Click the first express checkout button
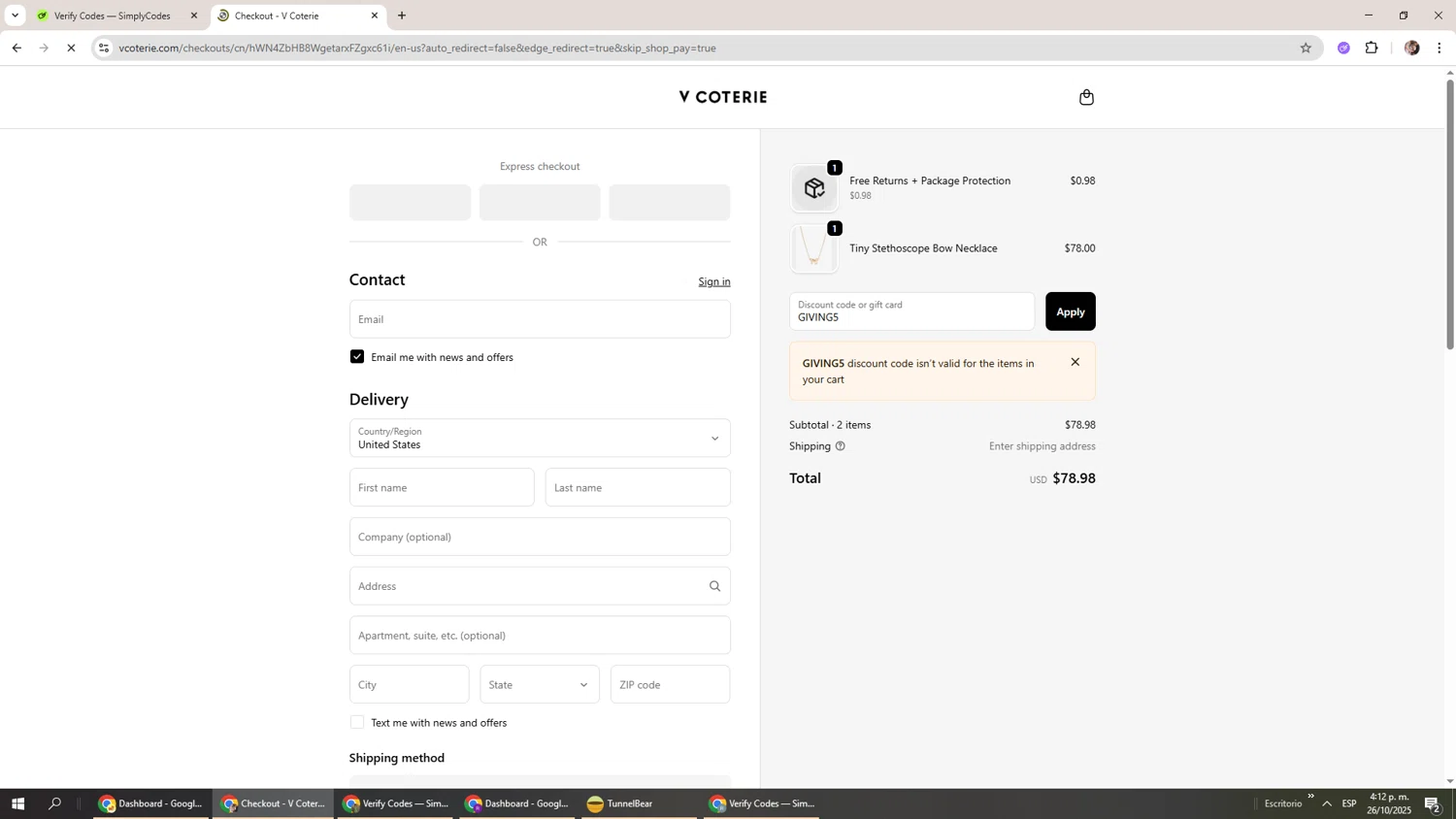 click(x=410, y=203)
